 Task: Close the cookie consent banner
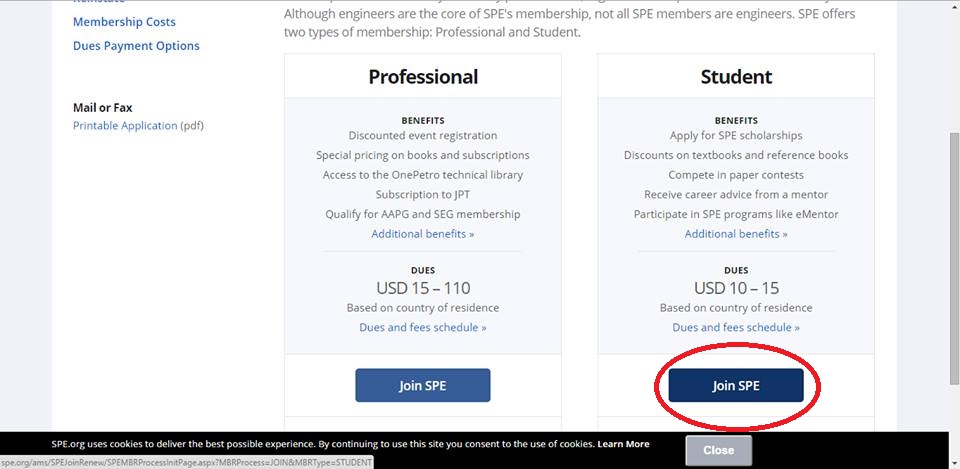718,450
